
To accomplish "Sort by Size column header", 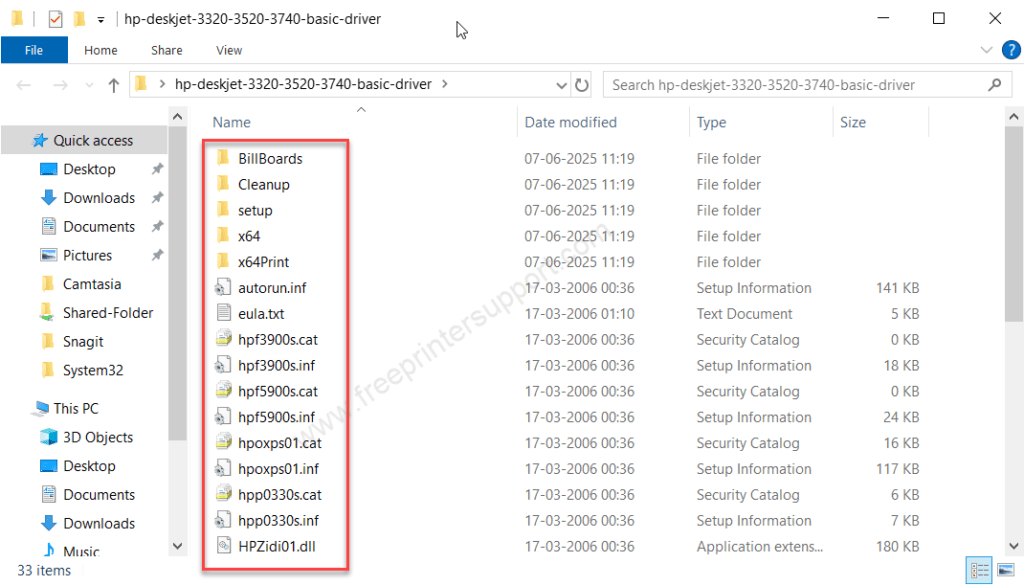I will [853, 123].
